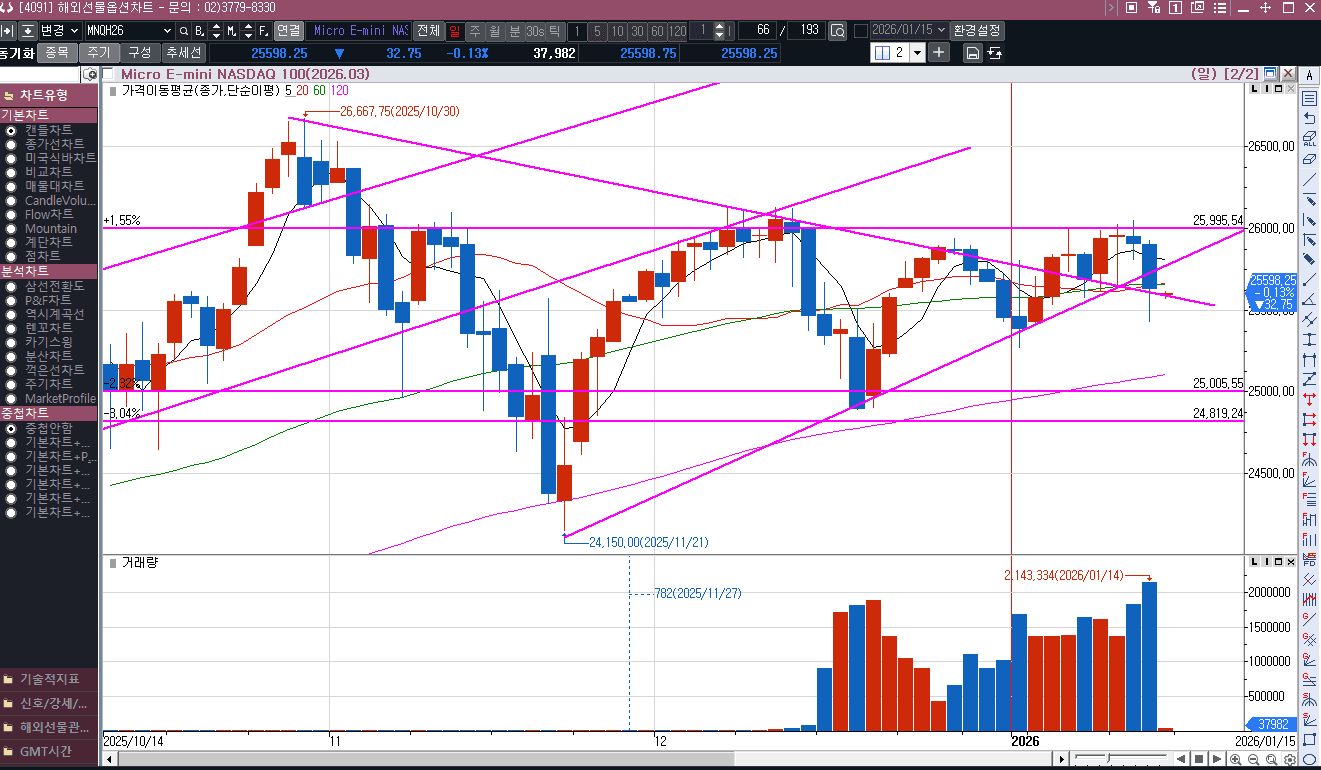The image size is (1321, 770).
Task: Select the 삼선전환도 analysis chart option
Action: 54,286
